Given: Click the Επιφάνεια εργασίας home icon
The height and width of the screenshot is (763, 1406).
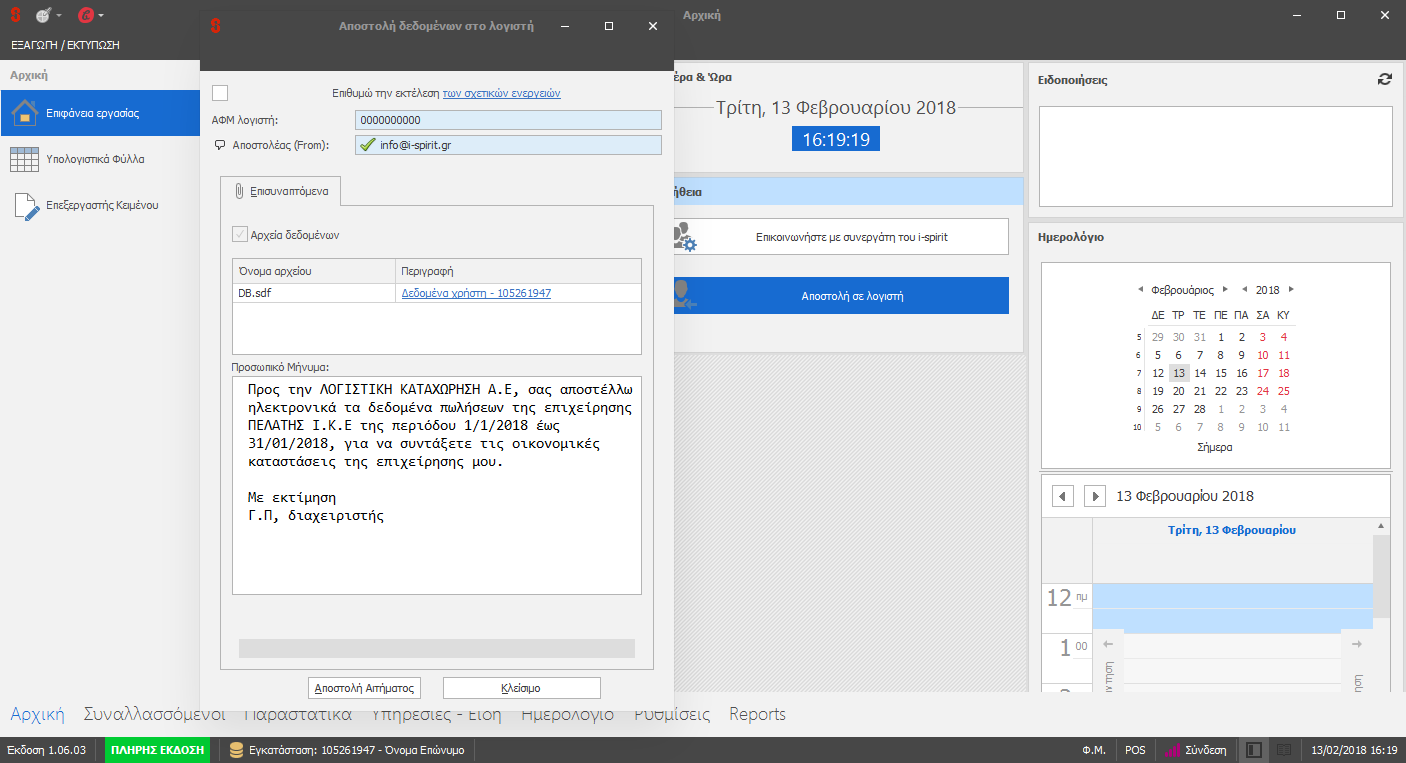Looking at the screenshot, I should pyautogui.click(x=25, y=113).
